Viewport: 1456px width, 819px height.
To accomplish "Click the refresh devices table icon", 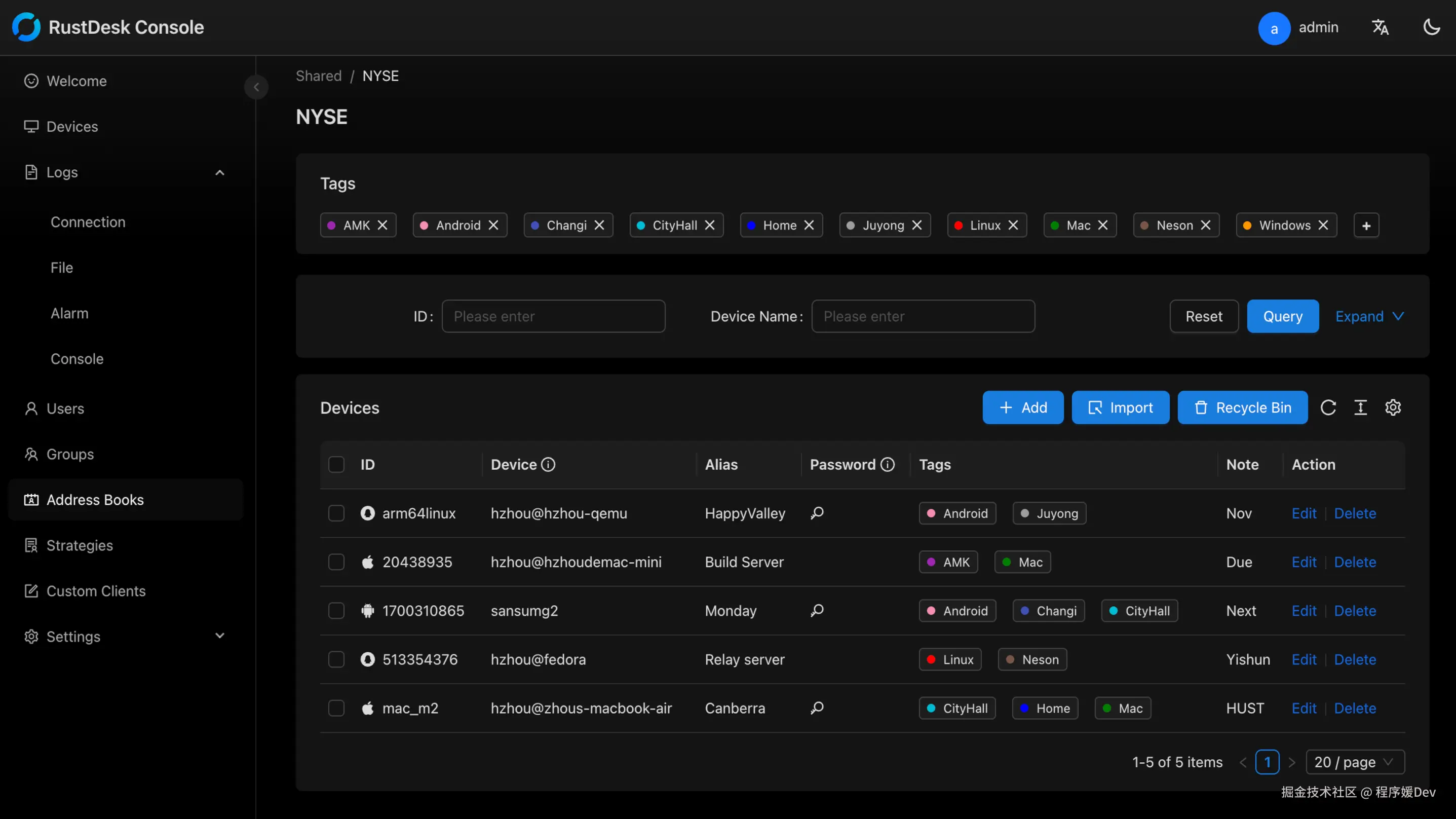I will 1328,407.
